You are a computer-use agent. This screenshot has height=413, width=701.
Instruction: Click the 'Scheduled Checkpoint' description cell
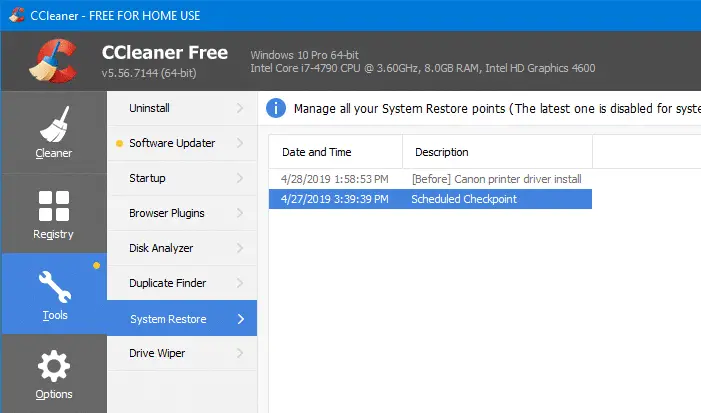pos(464,199)
